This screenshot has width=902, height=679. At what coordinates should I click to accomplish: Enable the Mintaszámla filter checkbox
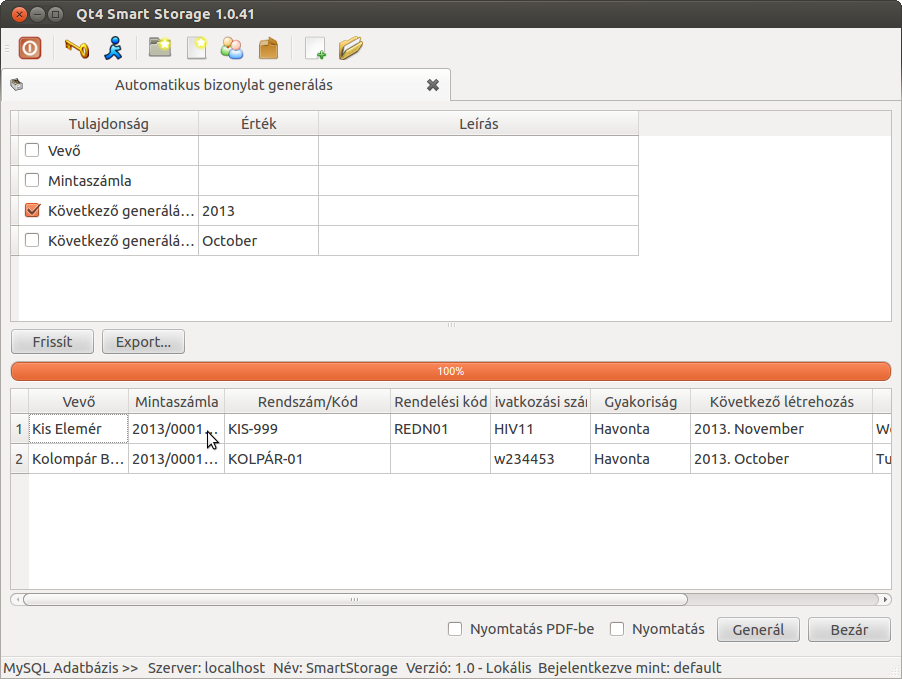pos(32,181)
